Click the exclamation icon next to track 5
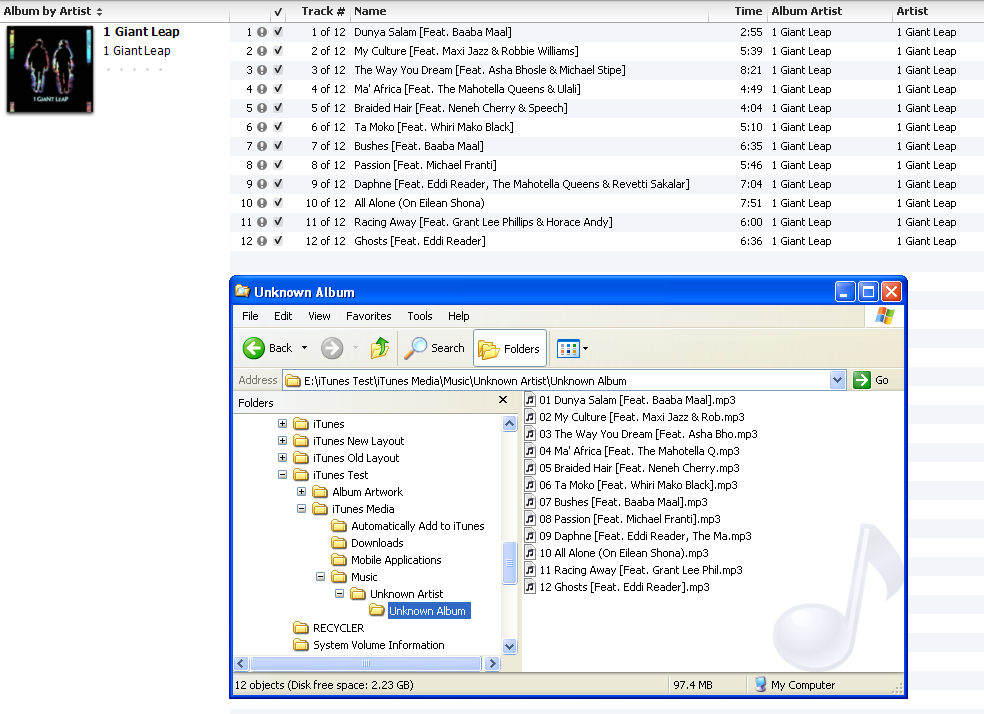 tap(262, 108)
